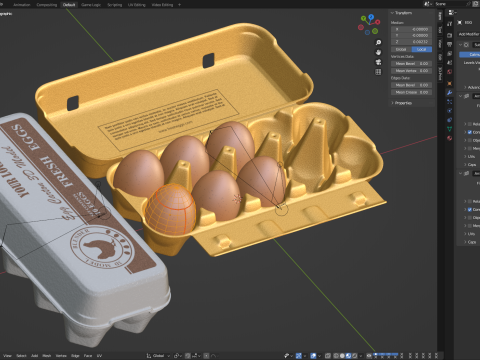Image resolution: width=480 pixels, height=360 pixels.
Task: Enable Relative Offset in first Array modifier
Action: pyautogui.click(x=470, y=124)
